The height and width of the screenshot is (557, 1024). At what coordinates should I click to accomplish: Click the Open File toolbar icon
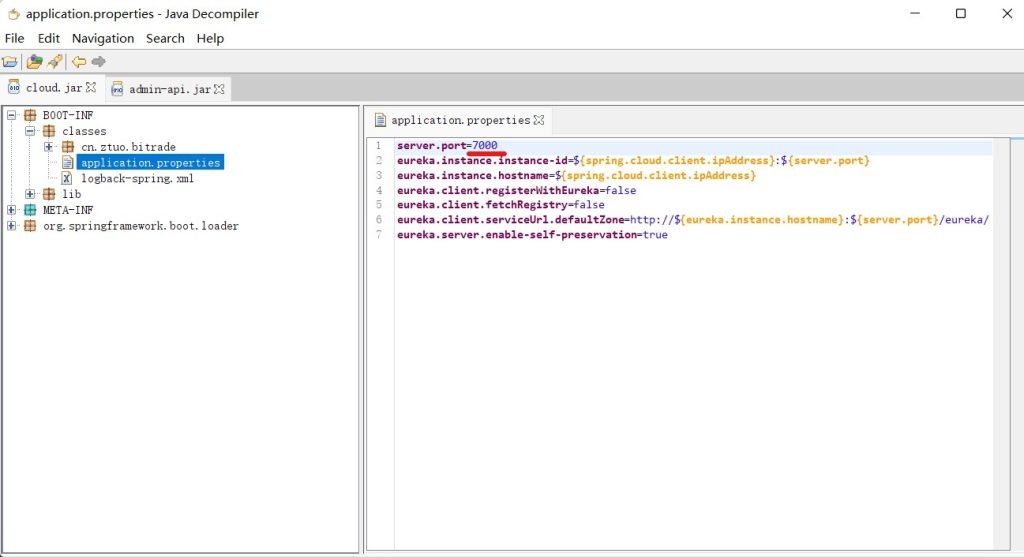[x=10, y=62]
